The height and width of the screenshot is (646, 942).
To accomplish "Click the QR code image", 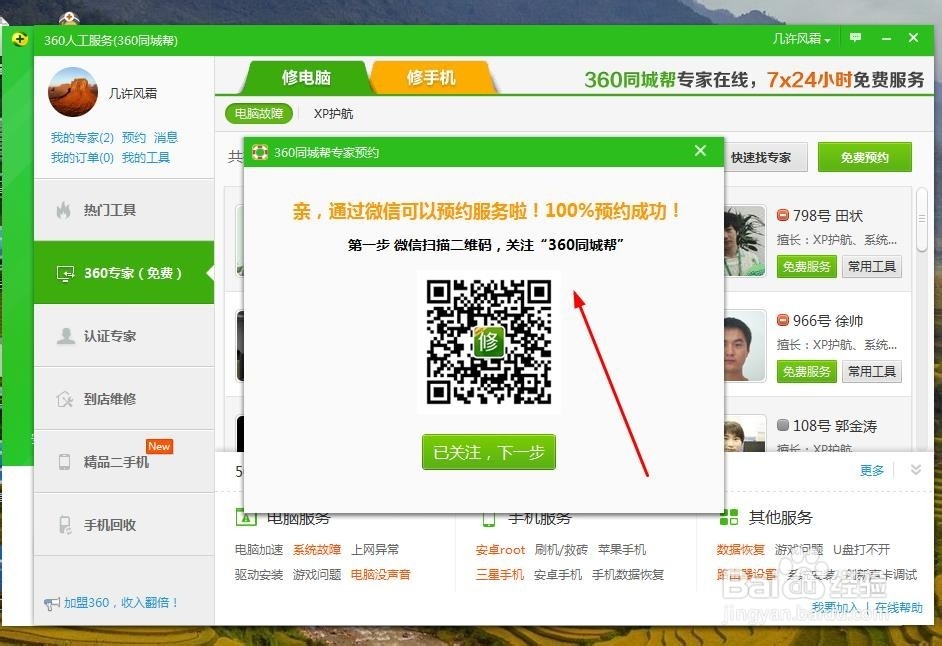I will pos(488,342).
